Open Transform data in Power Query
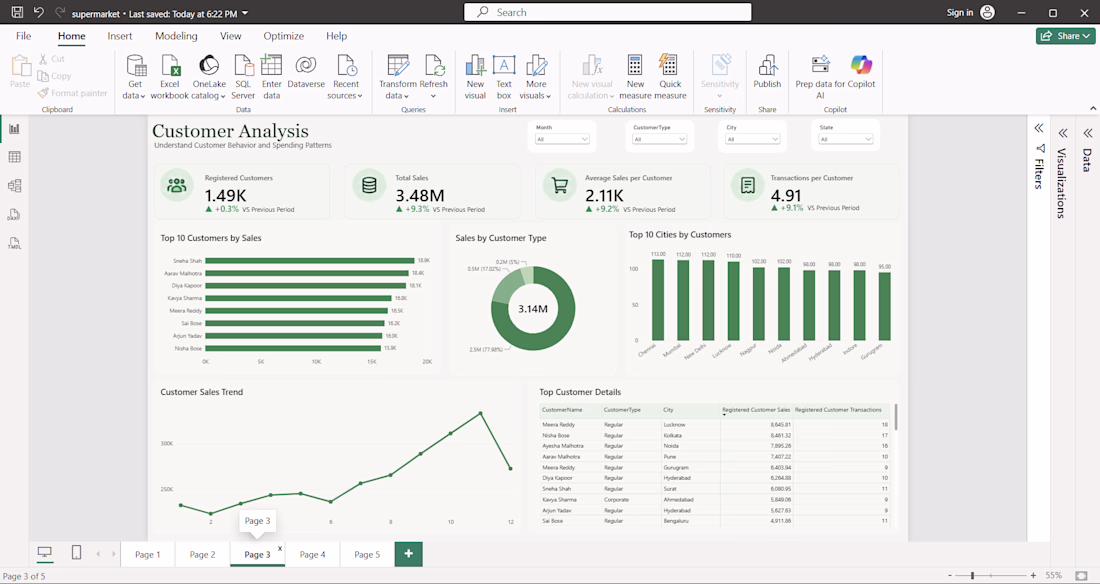 tap(398, 77)
